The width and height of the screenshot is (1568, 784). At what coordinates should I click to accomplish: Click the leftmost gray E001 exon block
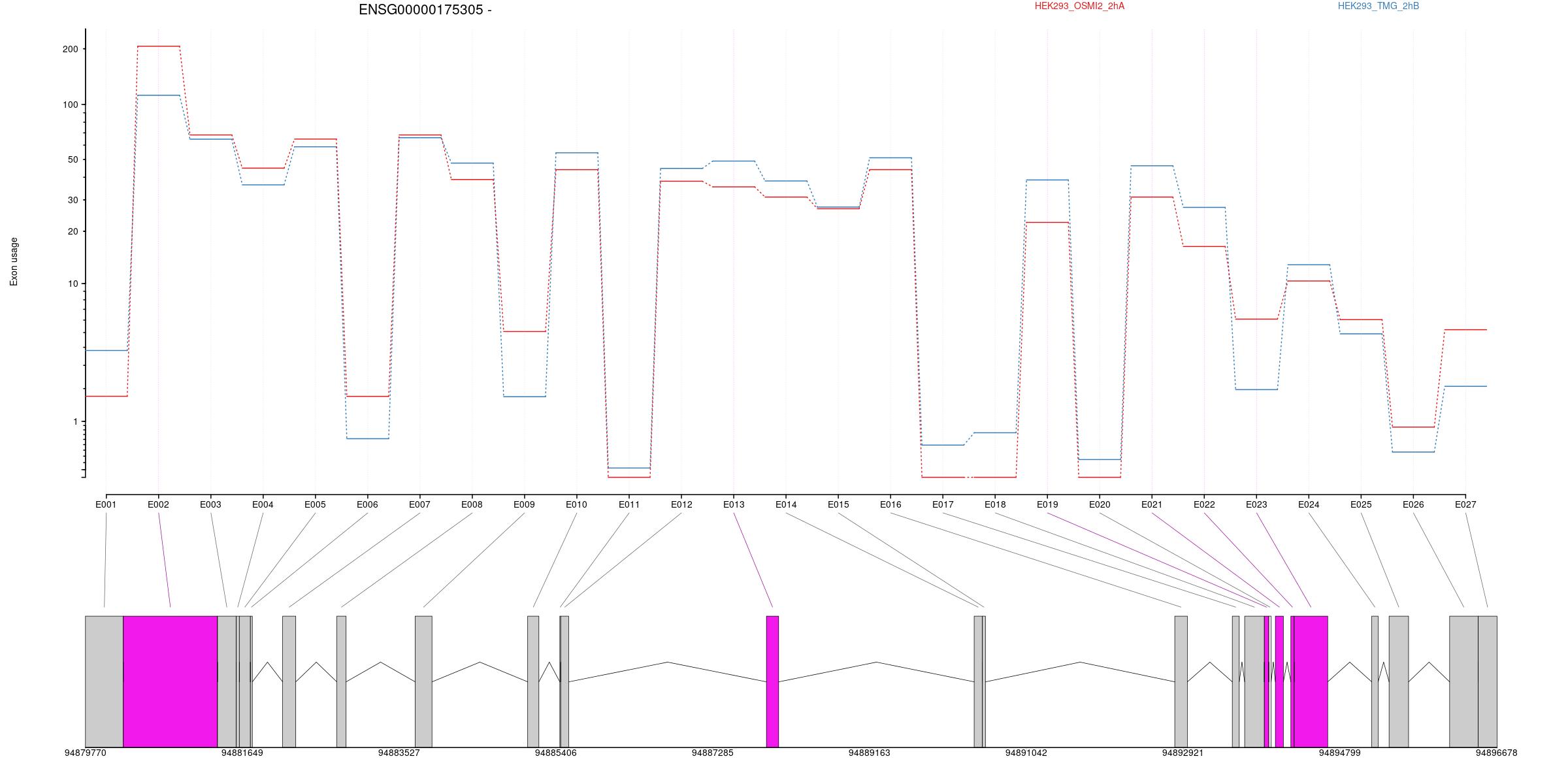104,681
